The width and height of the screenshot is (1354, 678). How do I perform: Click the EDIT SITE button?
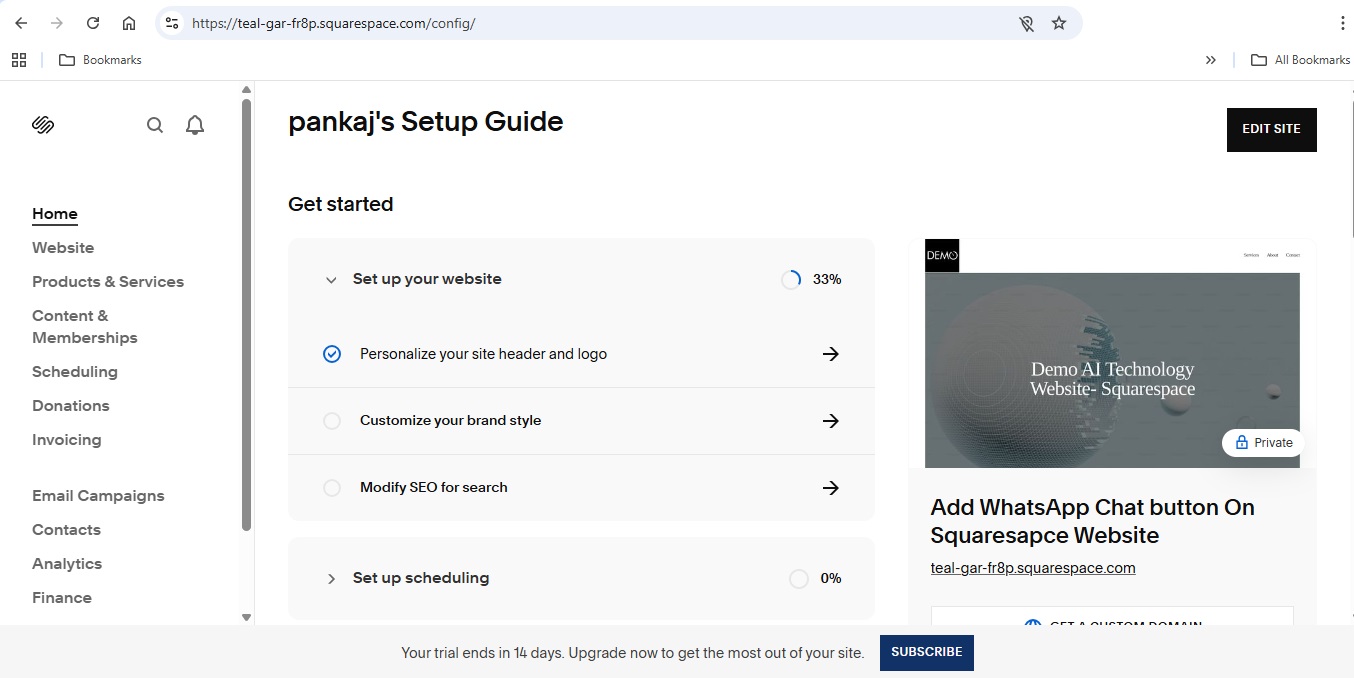click(x=1272, y=130)
